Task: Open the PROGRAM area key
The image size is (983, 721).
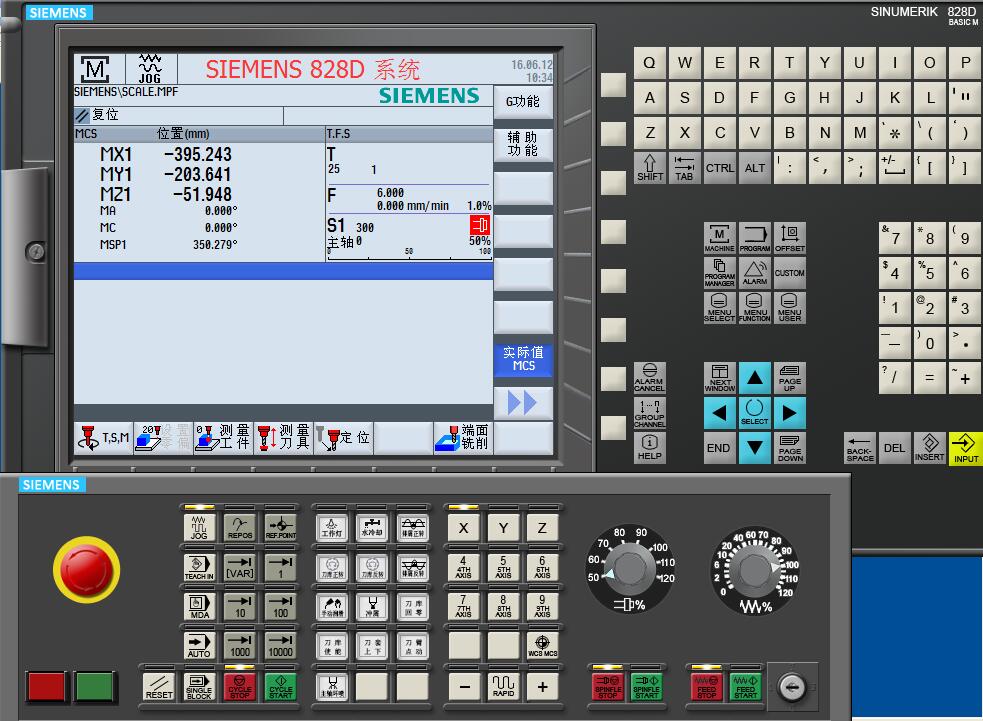Action: click(754, 238)
